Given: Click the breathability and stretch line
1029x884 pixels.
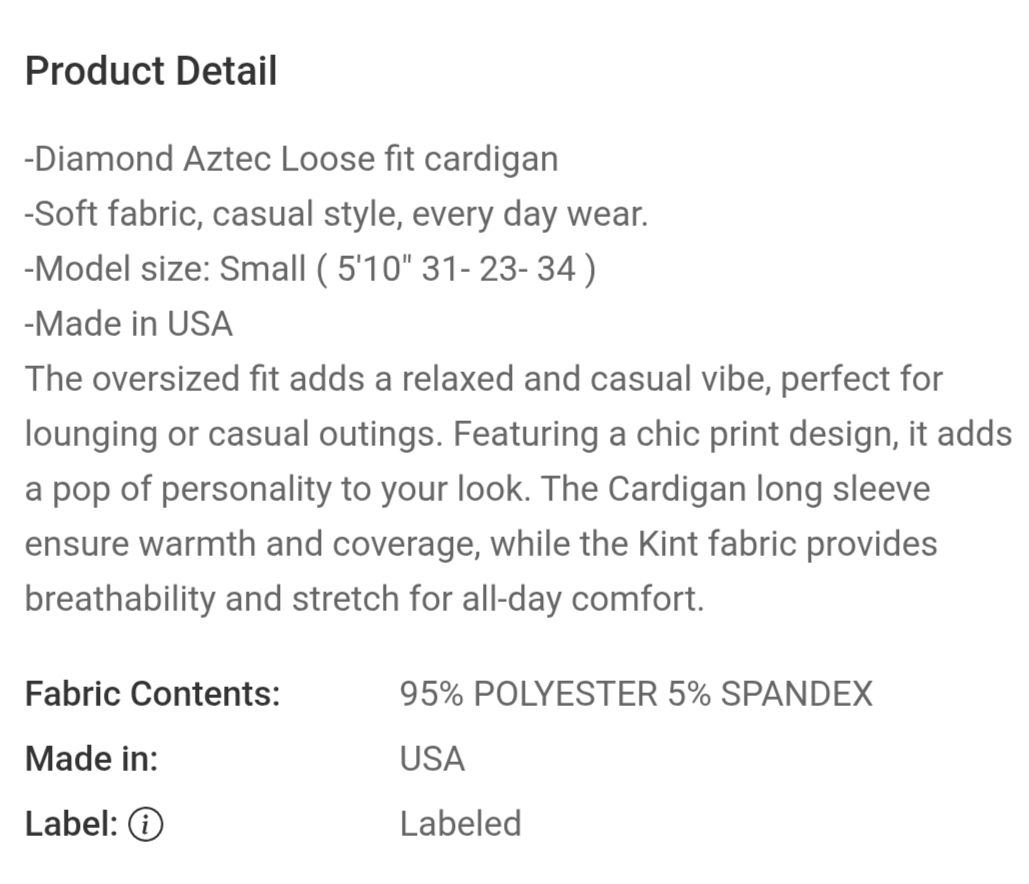Looking at the screenshot, I should click(x=365, y=599).
